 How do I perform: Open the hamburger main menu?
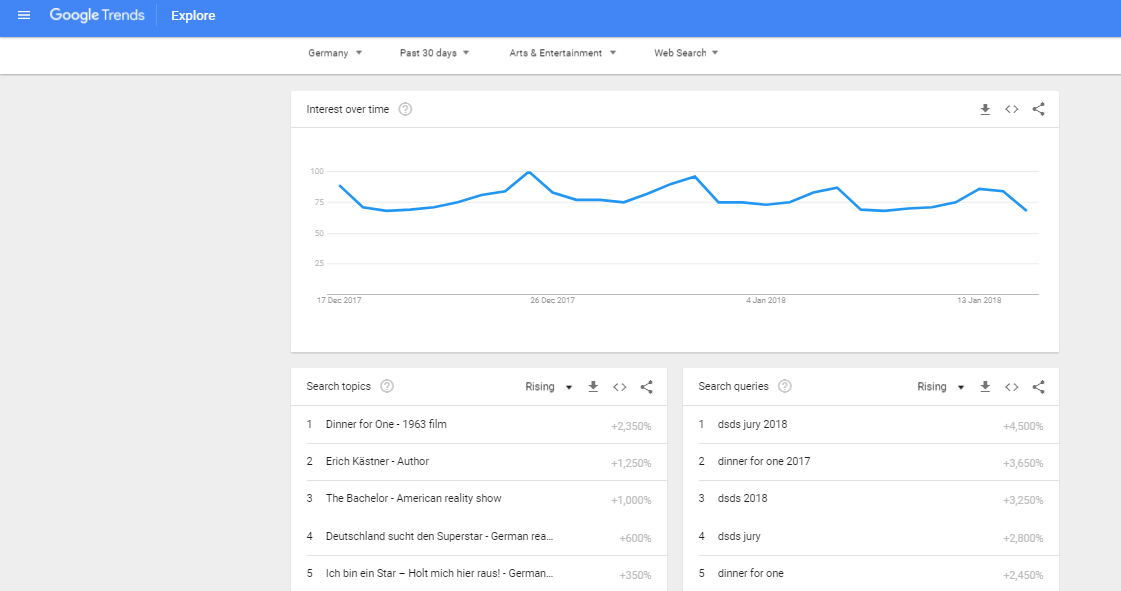pos(24,15)
